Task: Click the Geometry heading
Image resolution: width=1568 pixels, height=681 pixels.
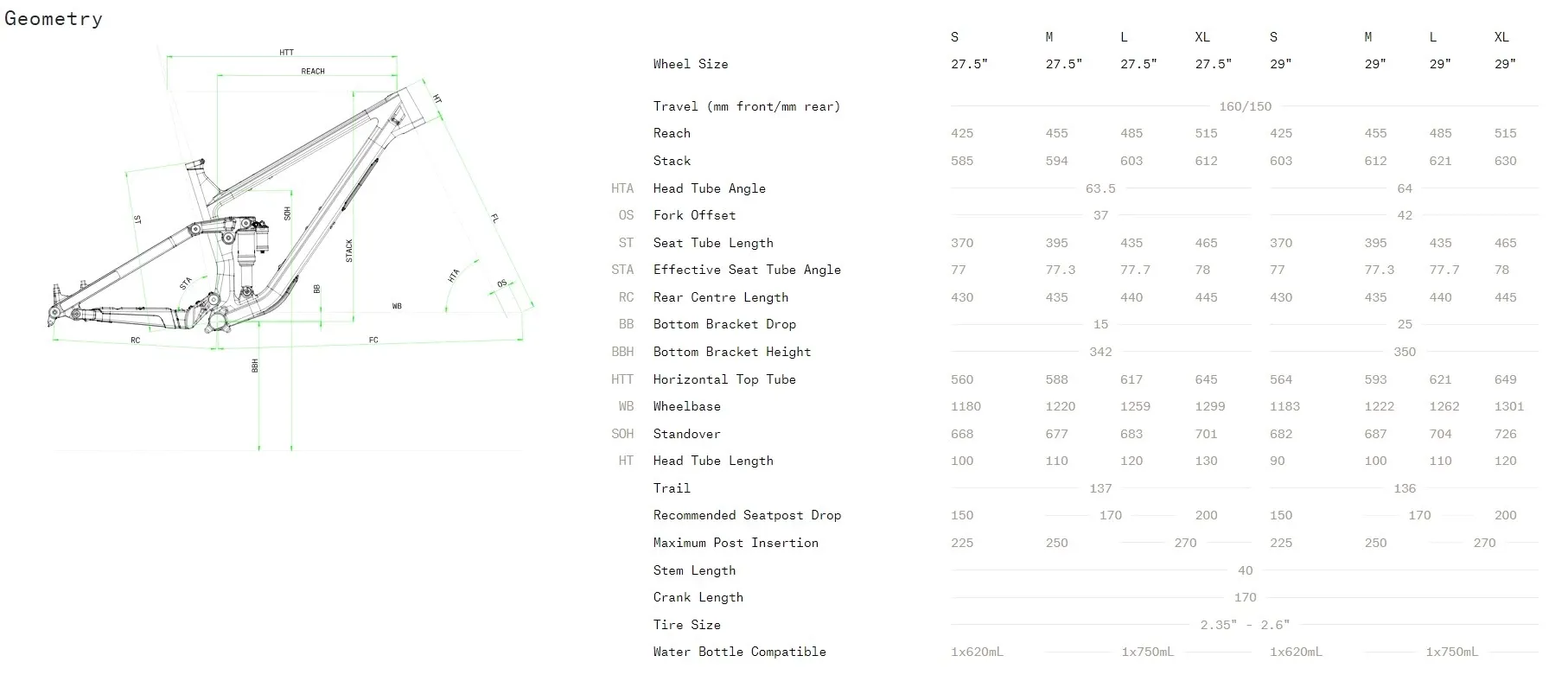Action: [54, 19]
